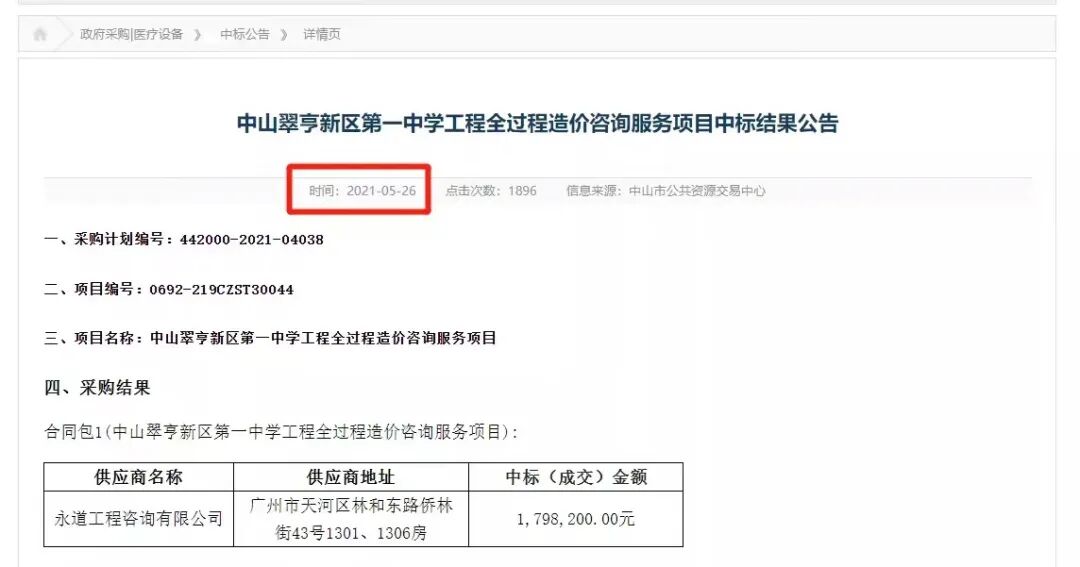Click the 合同包1 description line
Image resolution: width=1080 pixels, height=567 pixels.
[x=281, y=432]
